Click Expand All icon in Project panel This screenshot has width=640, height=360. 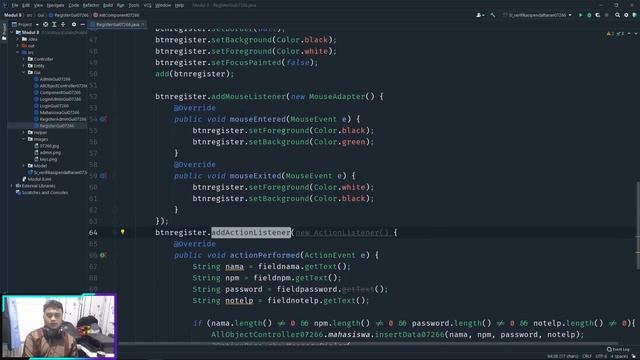click(54, 24)
